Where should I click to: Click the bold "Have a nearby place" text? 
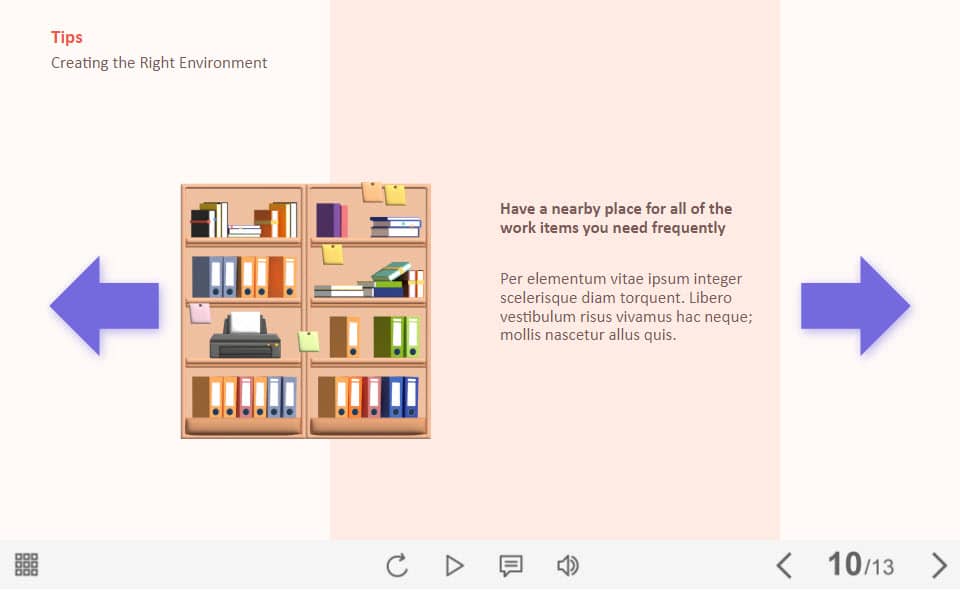615,218
